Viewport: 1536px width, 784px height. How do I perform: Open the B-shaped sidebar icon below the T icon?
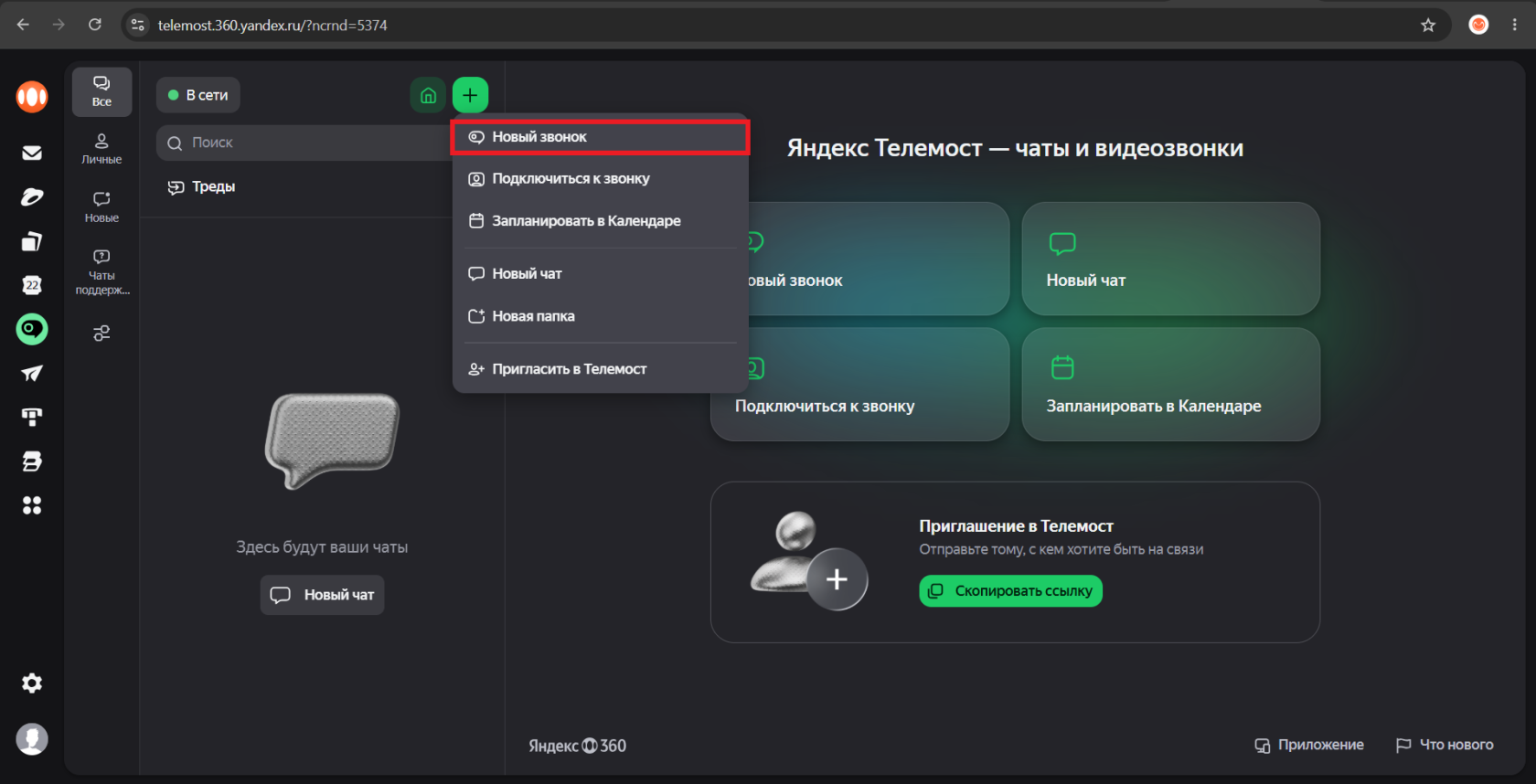click(x=32, y=461)
